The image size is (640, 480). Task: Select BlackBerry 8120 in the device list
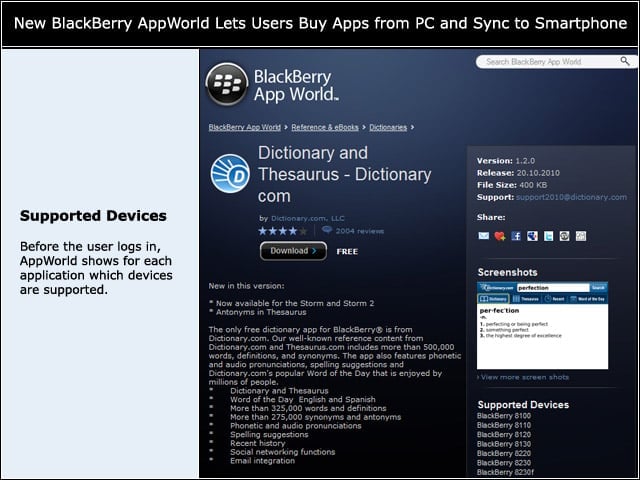click(x=504, y=435)
